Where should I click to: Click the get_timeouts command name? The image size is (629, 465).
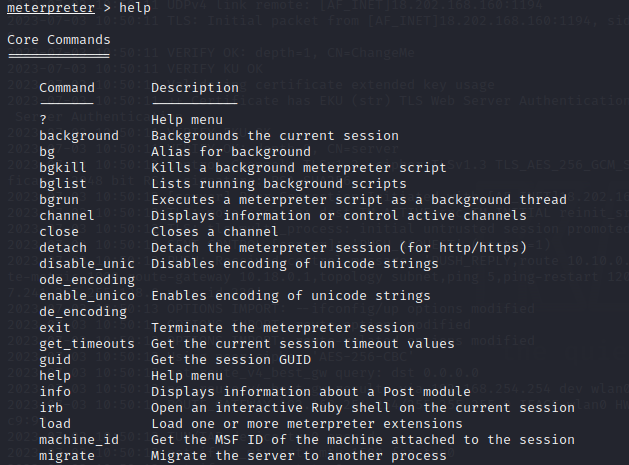point(87,344)
